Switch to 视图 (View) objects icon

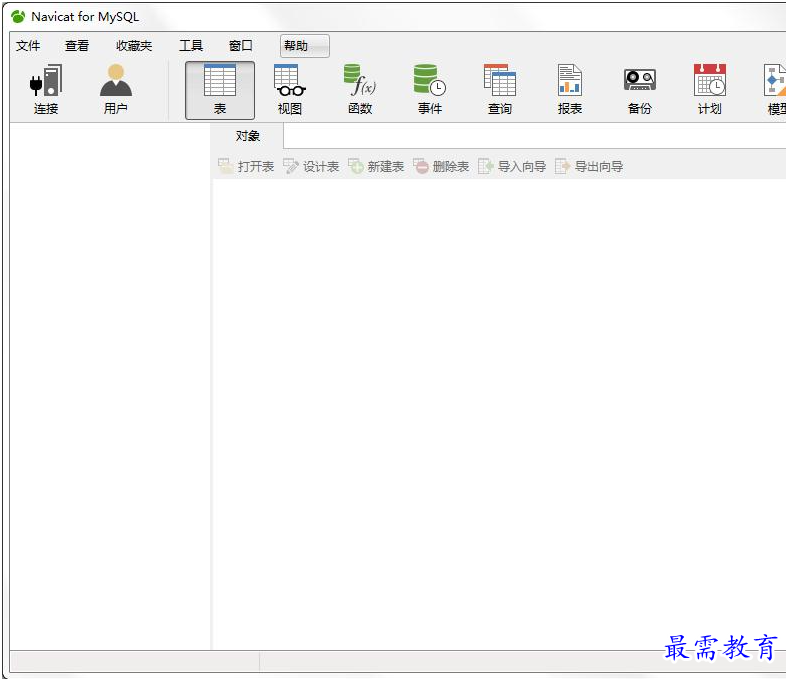pyautogui.click(x=290, y=80)
